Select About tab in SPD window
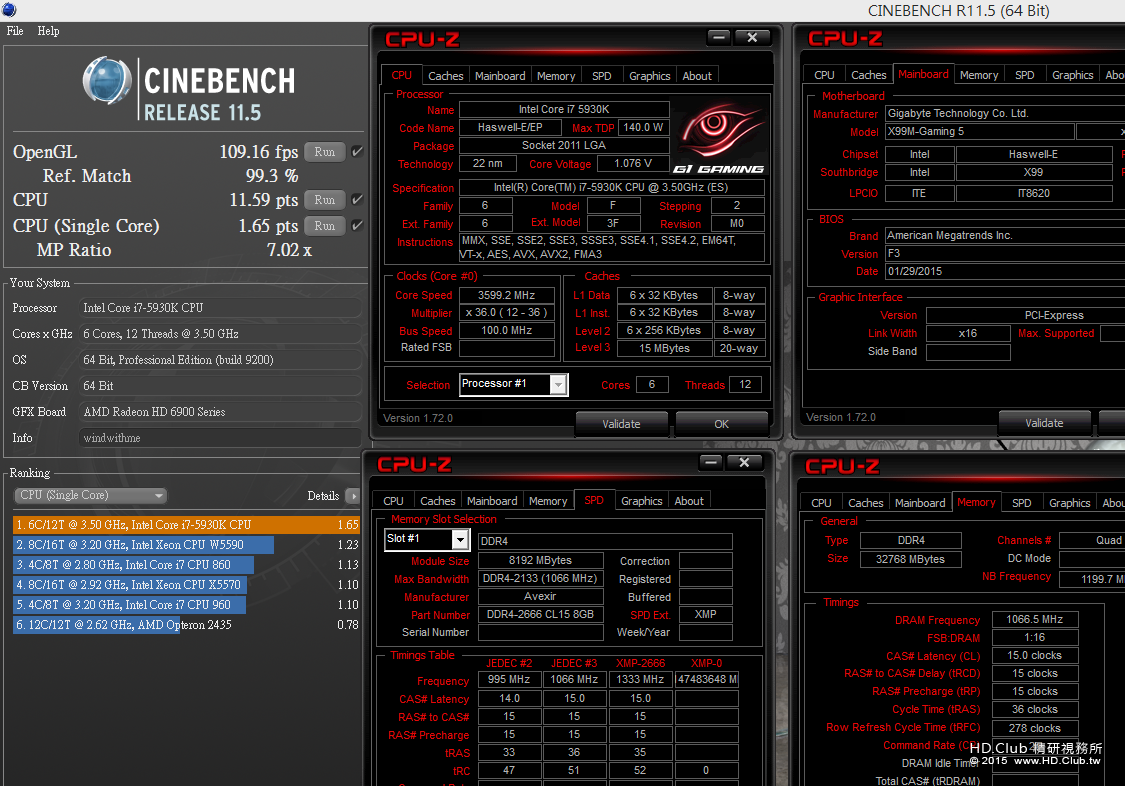 (x=689, y=501)
